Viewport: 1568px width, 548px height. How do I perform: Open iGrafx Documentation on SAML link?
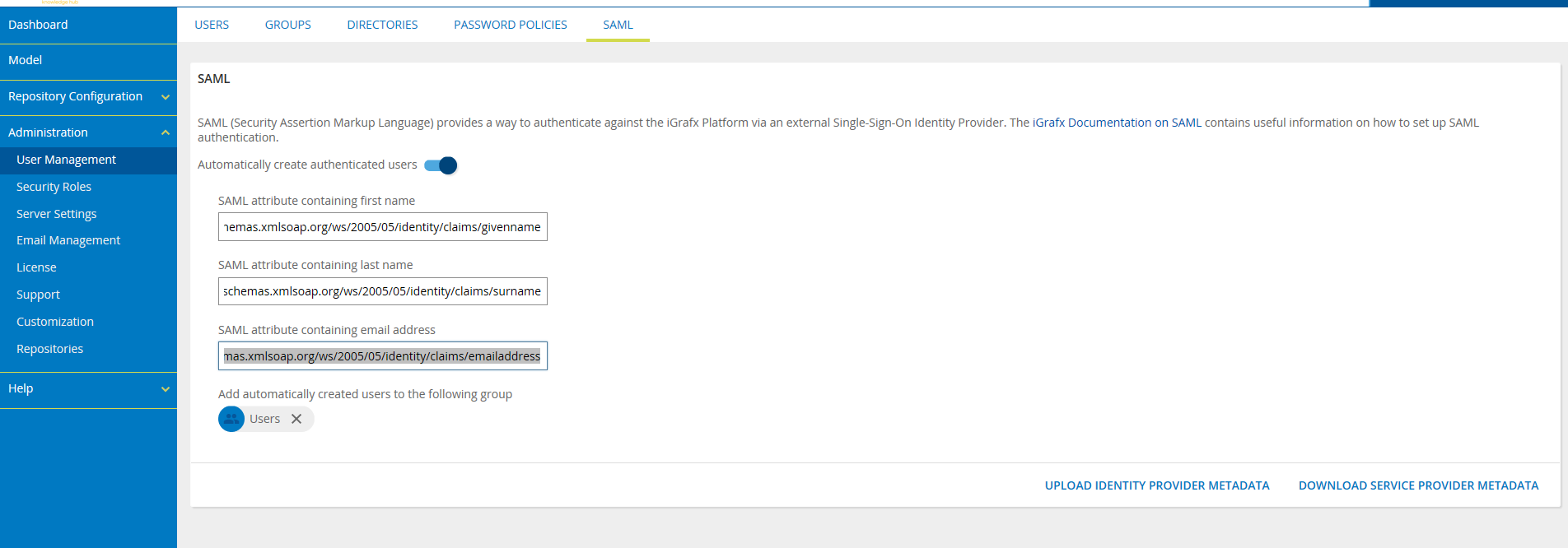pyautogui.click(x=1117, y=123)
